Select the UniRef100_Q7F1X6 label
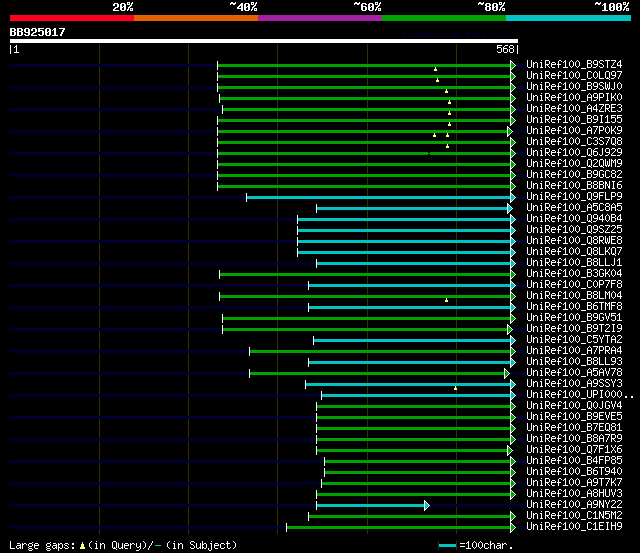Image resolution: width=640 pixels, height=553 pixels. 574,450
